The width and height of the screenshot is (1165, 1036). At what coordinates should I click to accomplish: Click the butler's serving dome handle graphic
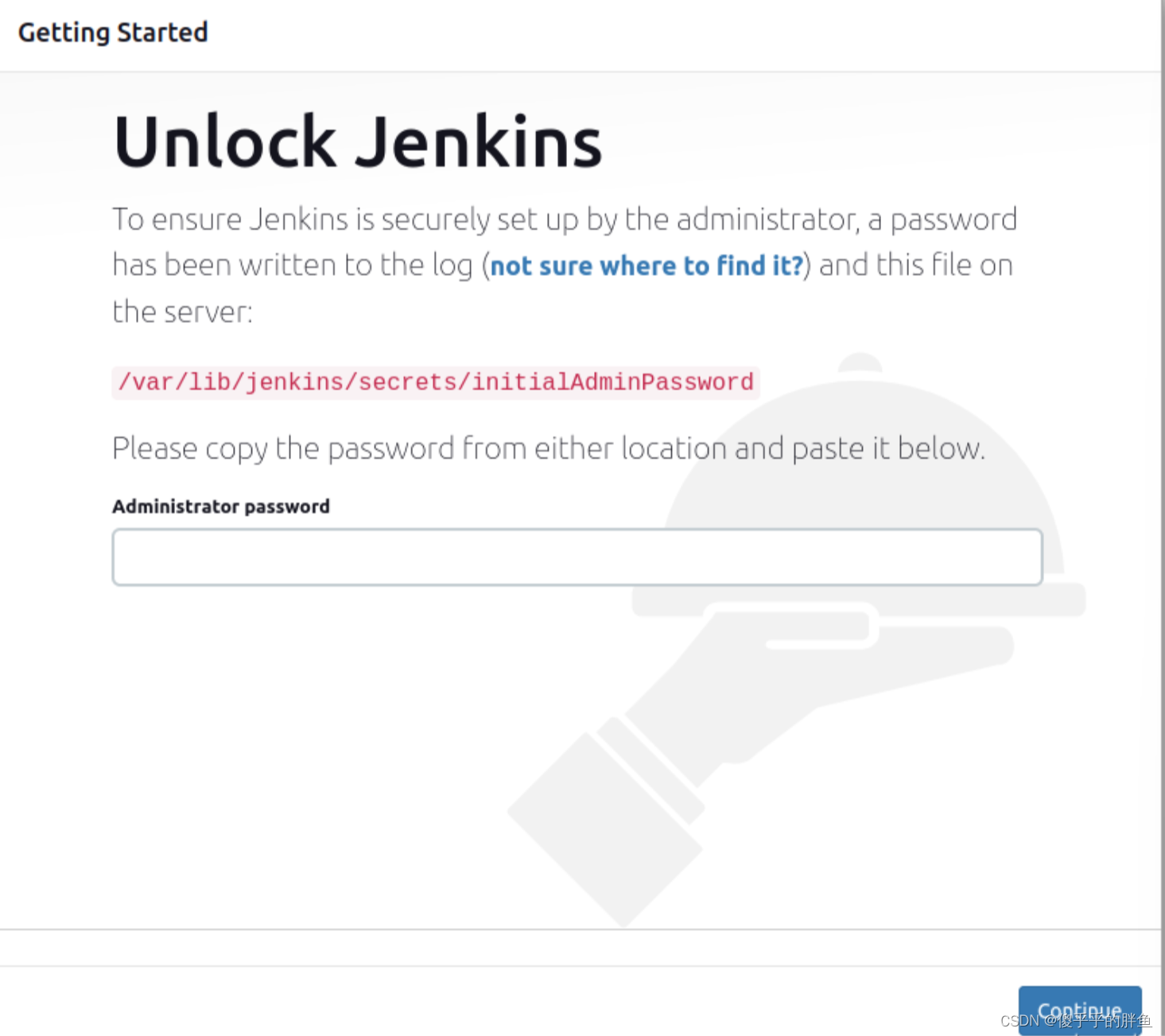(860, 363)
